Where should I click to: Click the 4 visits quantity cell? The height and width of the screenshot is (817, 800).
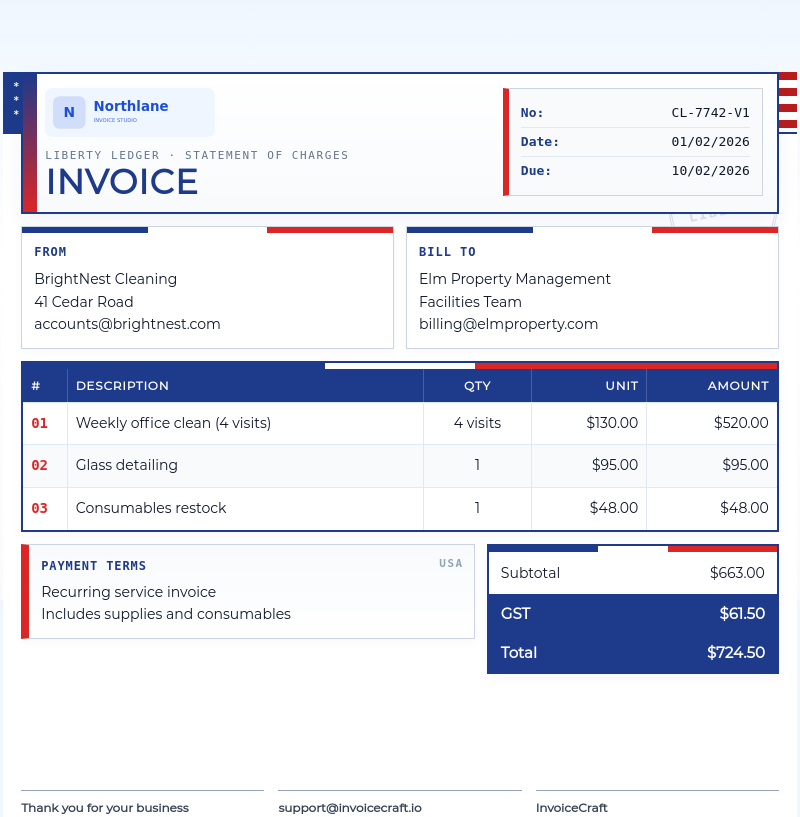click(x=477, y=423)
